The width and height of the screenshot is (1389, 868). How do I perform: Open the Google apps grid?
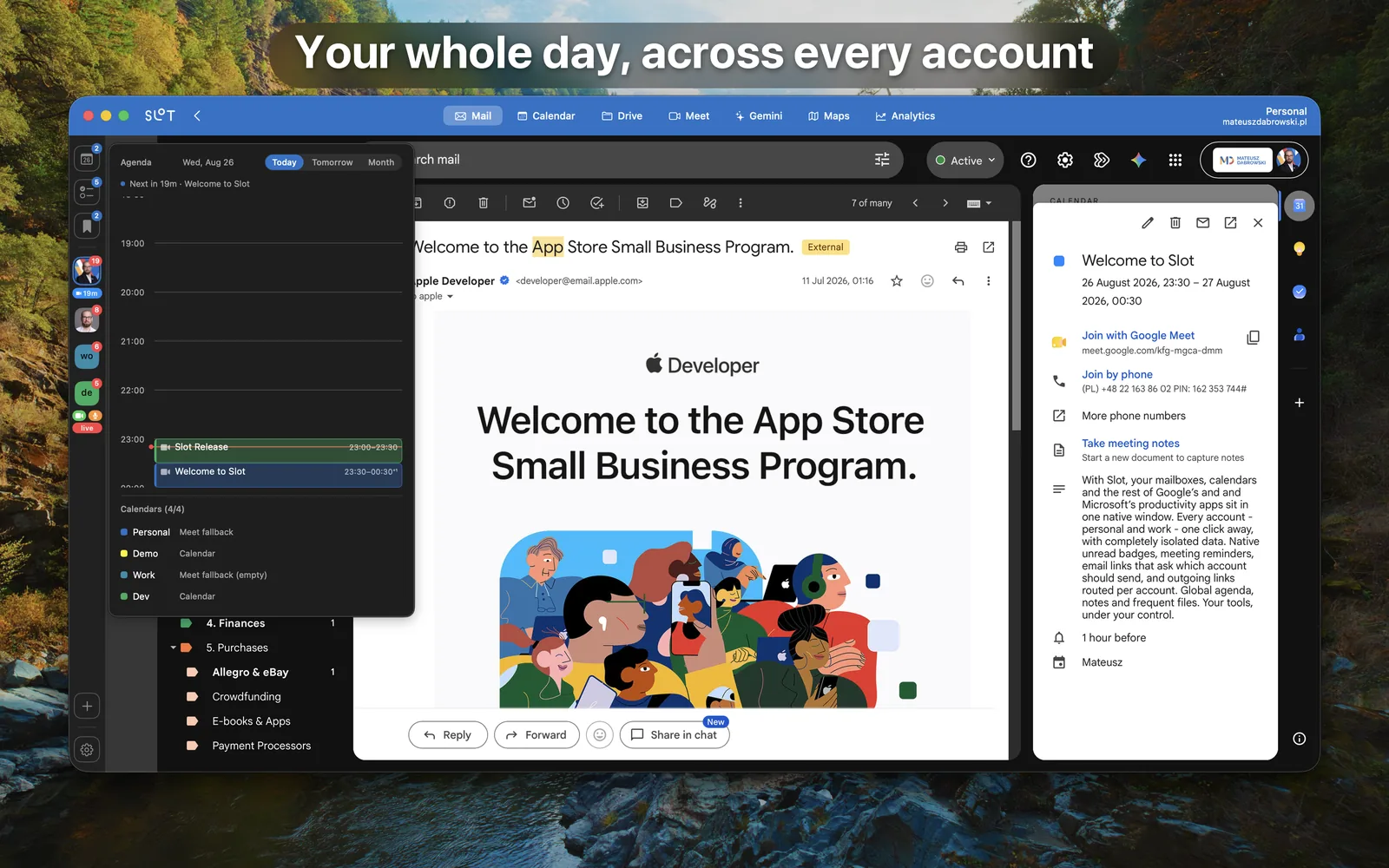(x=1175, y=160)
